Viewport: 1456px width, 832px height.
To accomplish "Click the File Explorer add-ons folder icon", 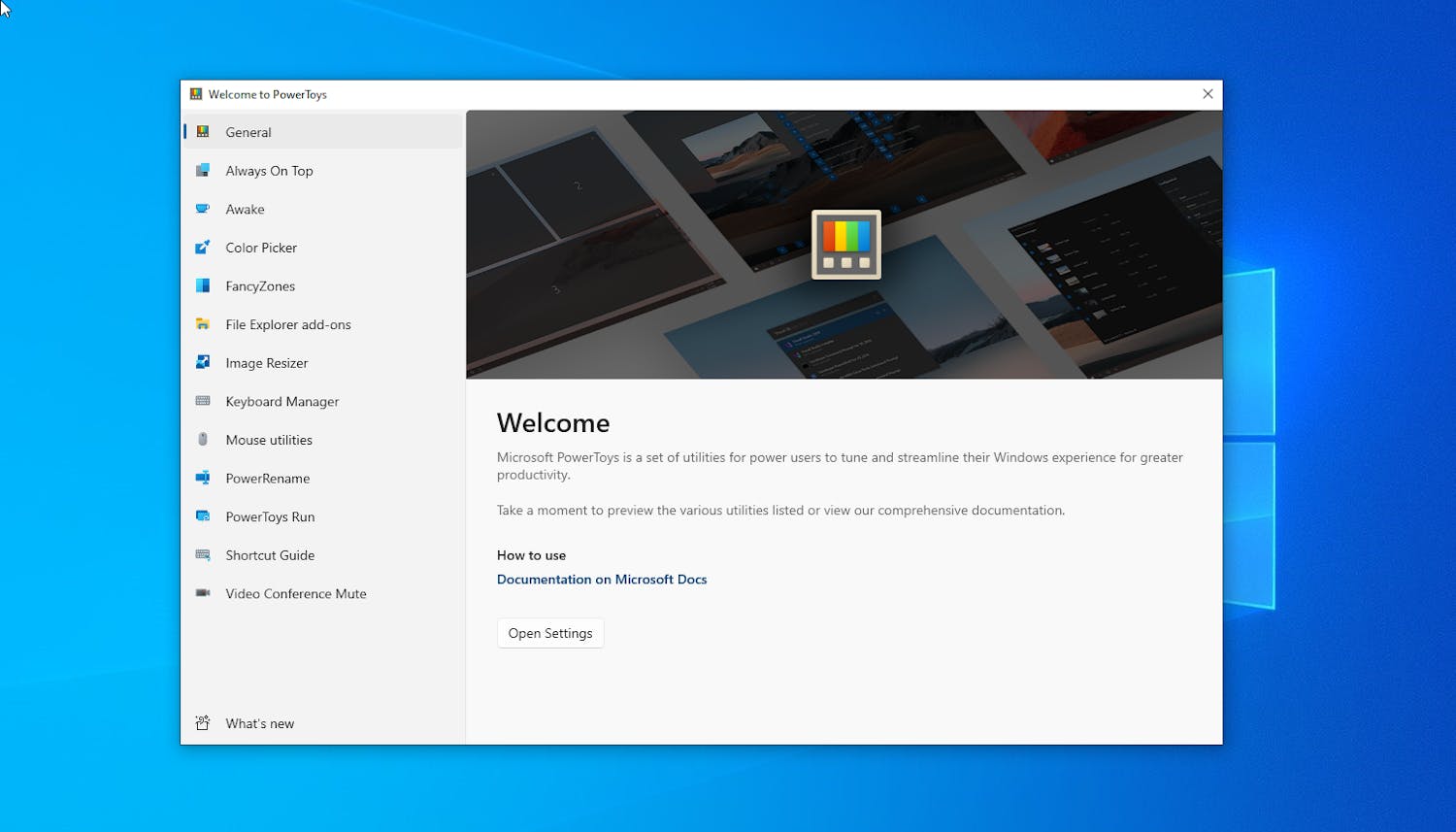I will pyautogui.click(x=203, y=324).
